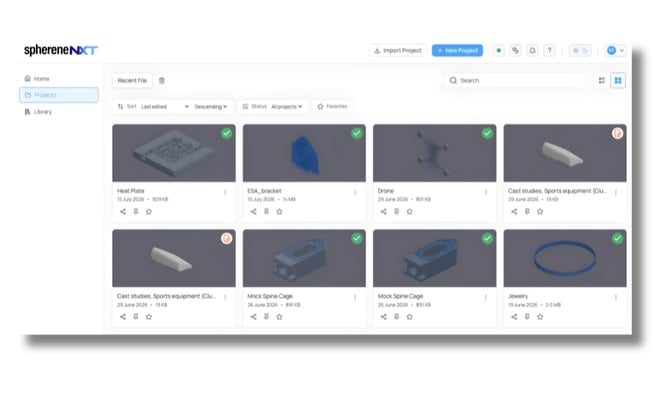The height and width of the screenshot is (394, 653).
Task: Pin the Heat Plate project
Action: [x=136, y=212]
